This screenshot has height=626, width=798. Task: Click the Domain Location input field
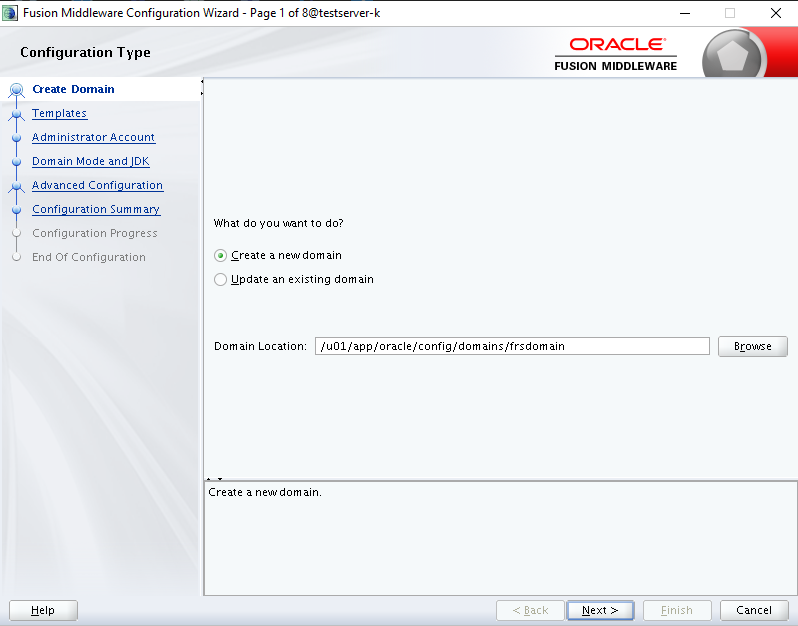(512, 346)
